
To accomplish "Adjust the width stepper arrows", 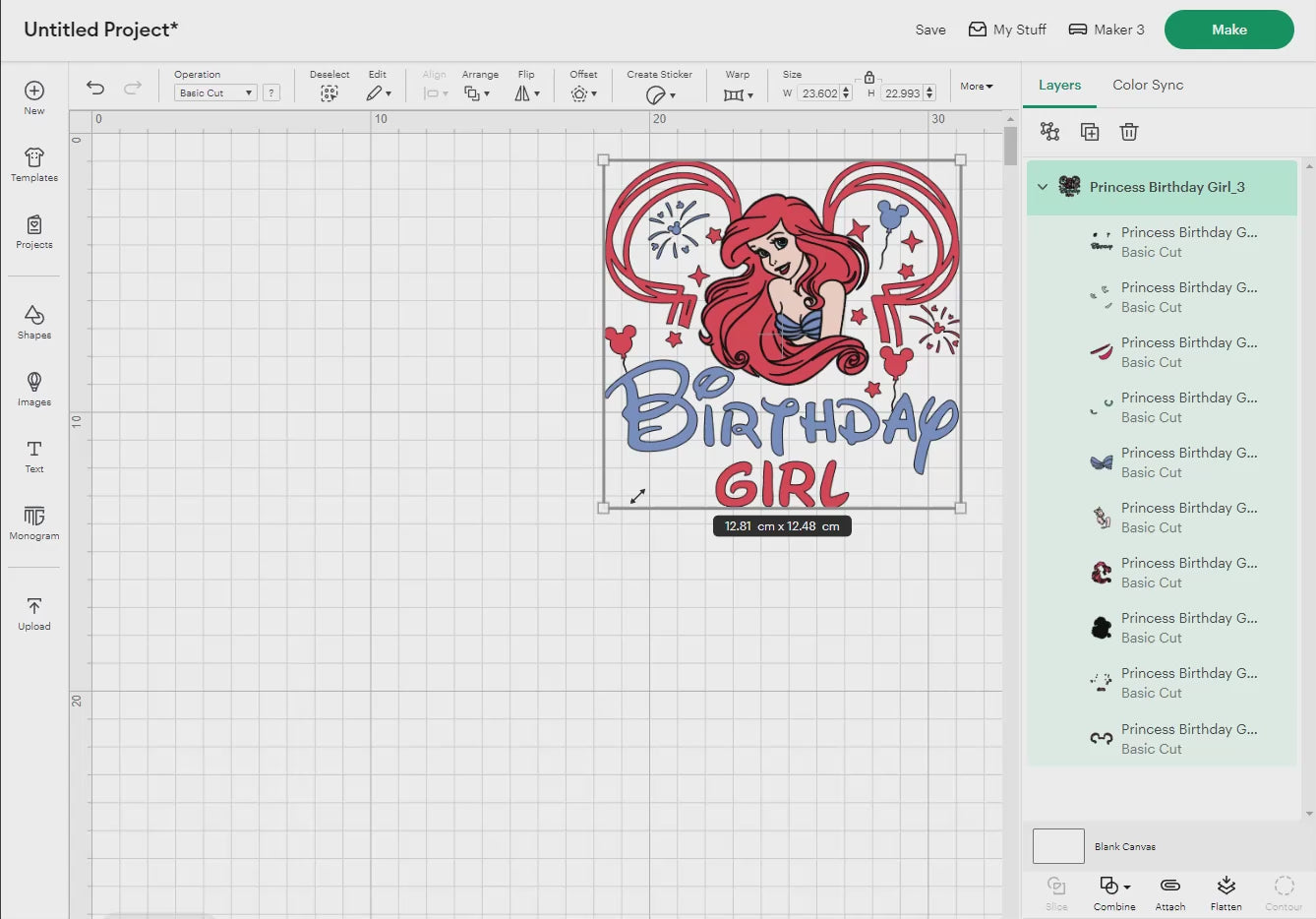I will click(x=846, y=93).
